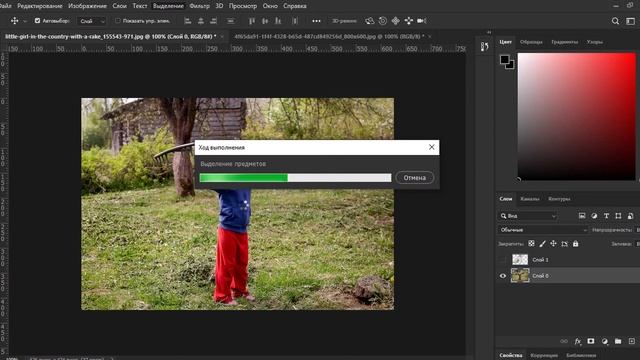
Task: Switch to little-girl-in-the-country document tab
Action: 111,36
